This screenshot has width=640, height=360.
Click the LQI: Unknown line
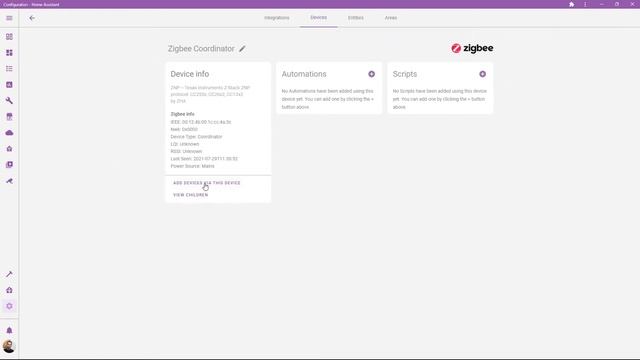185,144
